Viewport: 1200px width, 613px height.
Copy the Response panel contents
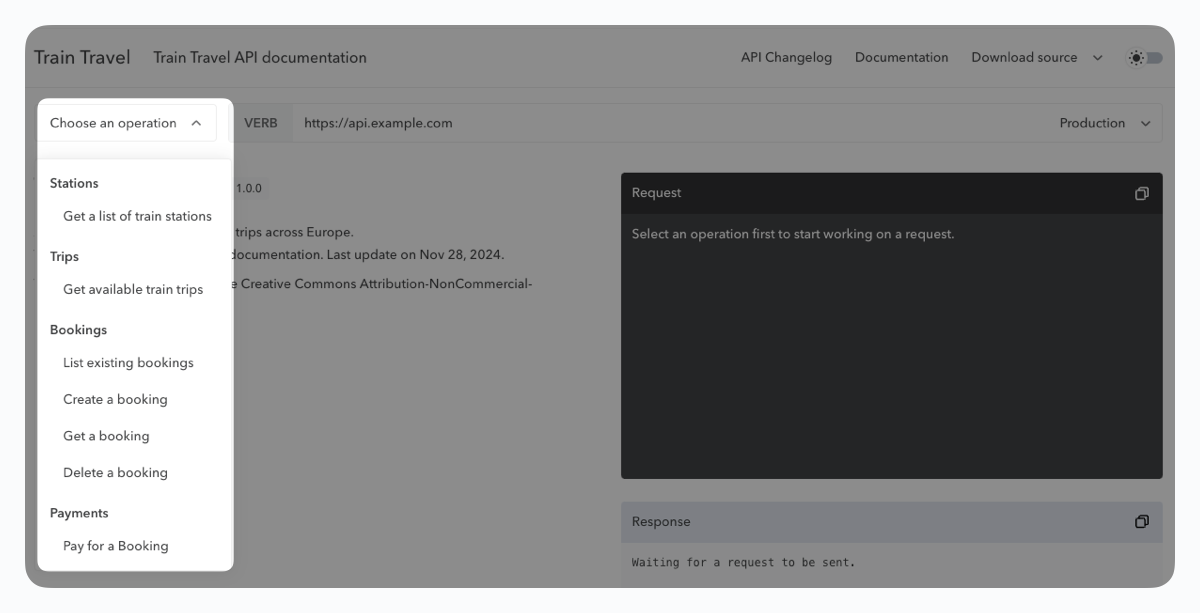pyautogui.click(x=1141, y=521)
